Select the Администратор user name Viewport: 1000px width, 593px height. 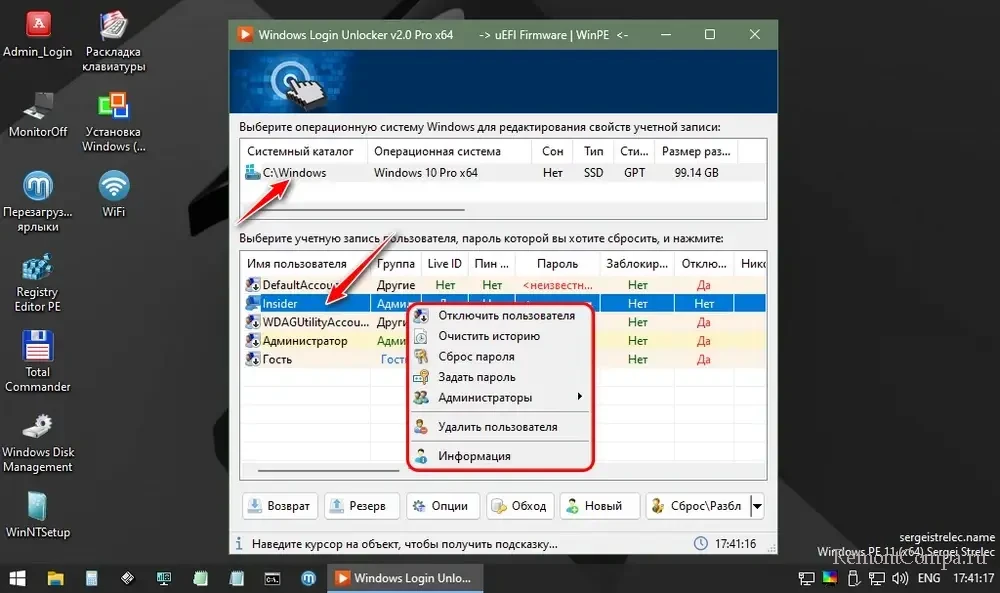(x=305, y=341)
